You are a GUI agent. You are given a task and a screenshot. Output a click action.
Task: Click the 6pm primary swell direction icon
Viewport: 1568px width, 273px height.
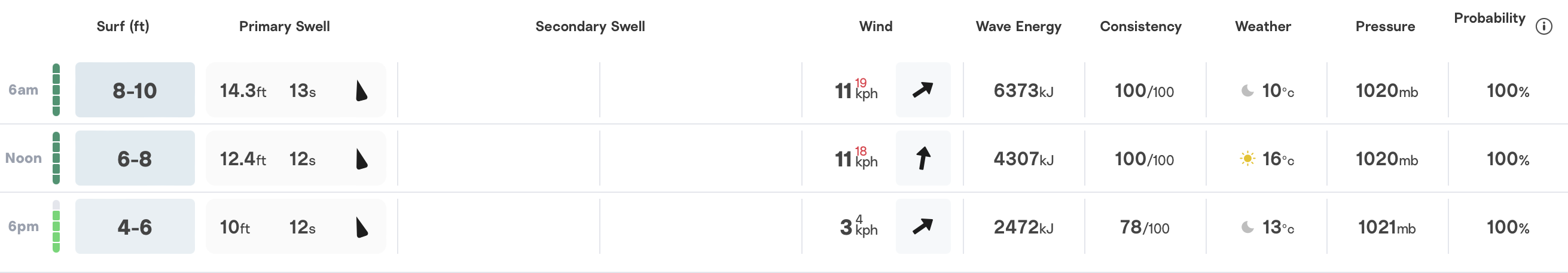click(361, 227)
